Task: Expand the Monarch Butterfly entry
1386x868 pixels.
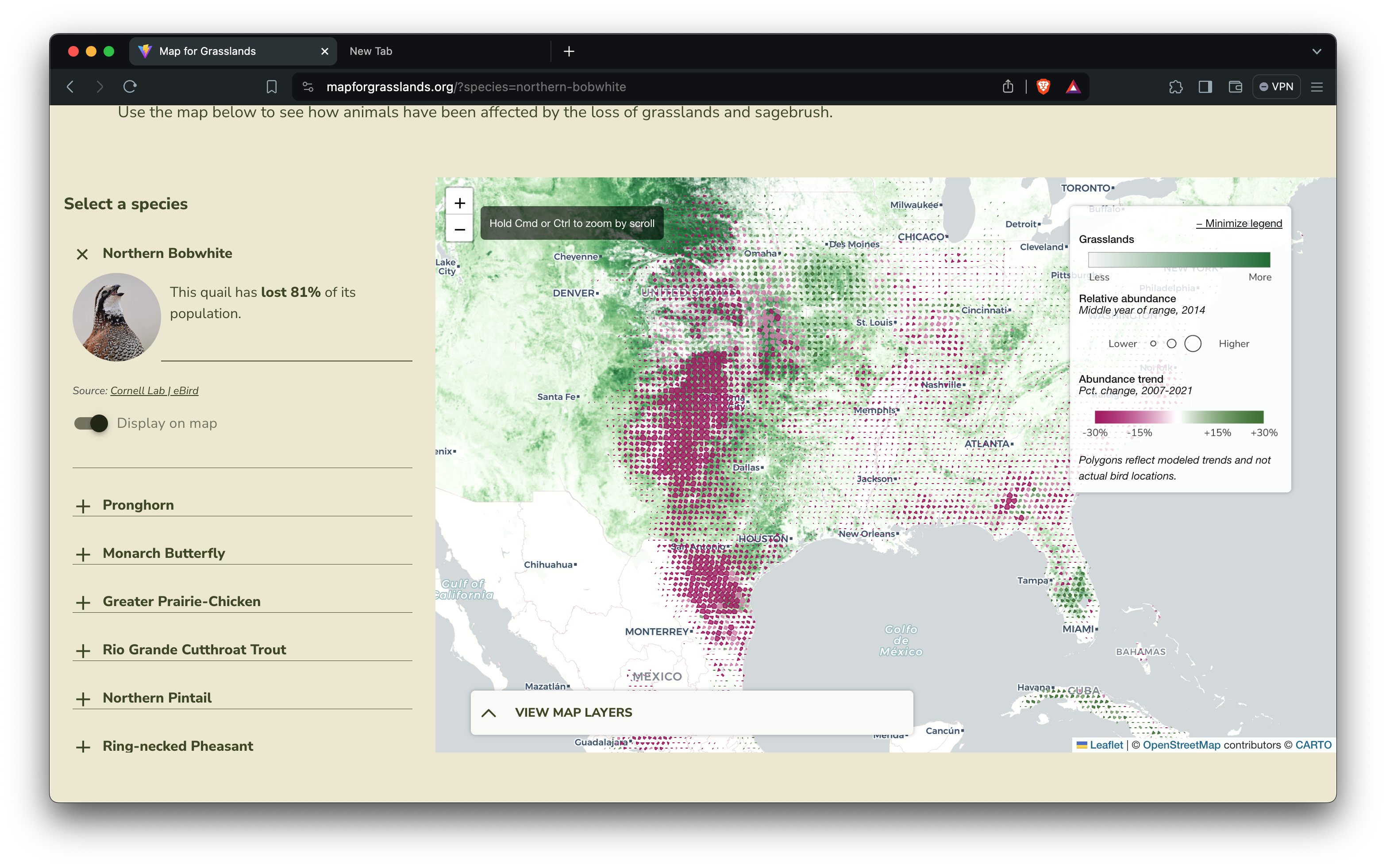Action: pos(84,554)
